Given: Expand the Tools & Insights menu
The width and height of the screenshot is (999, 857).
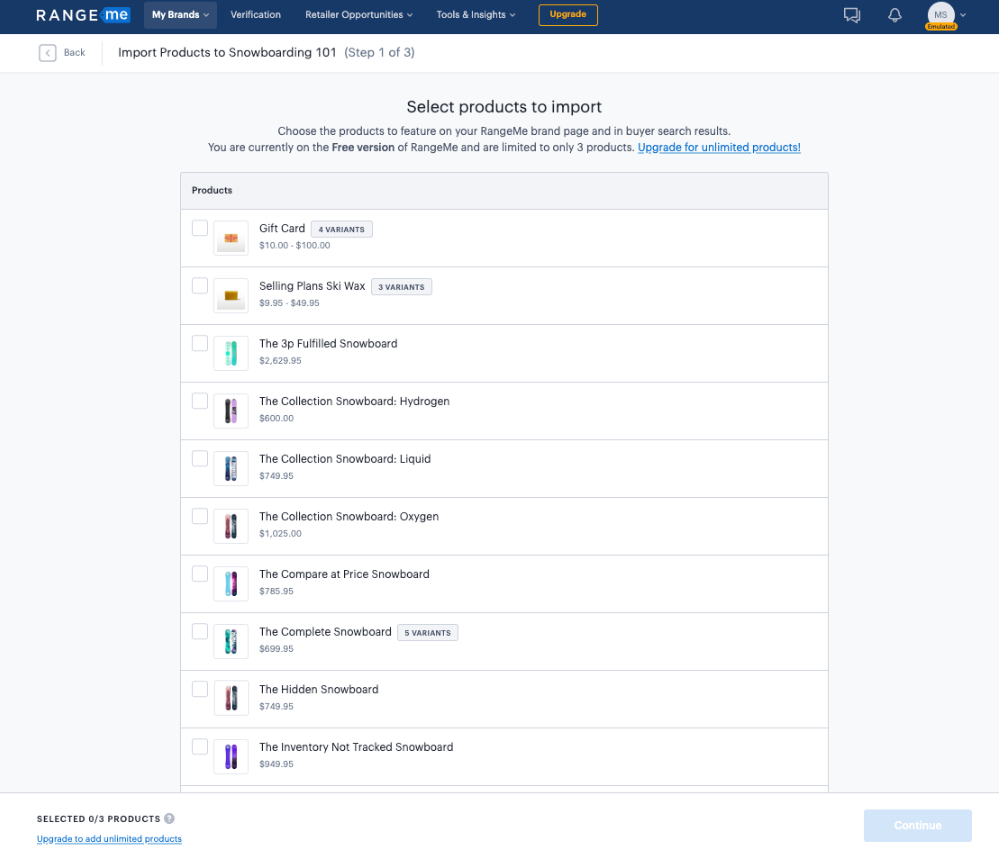Looking at the screenshot, I should click(x=476, y=15).
